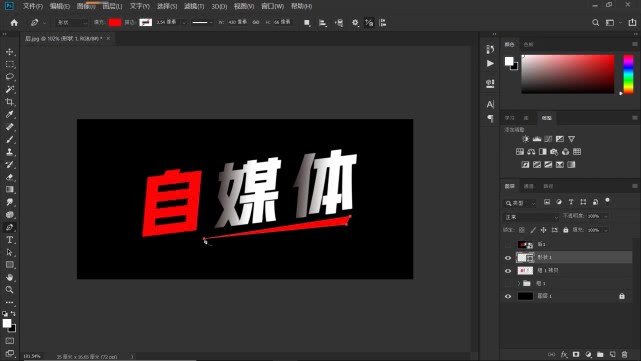Open the tool mode dropdown in options bar
641x361 pixels.
(x=72, y=23)
